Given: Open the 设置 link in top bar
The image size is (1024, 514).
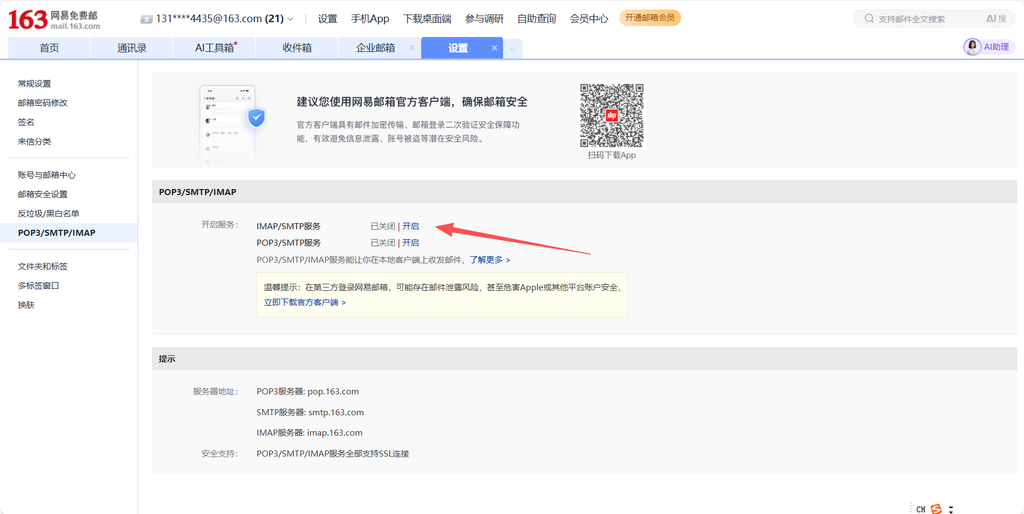Looking at the screenshot, I should click(x=327, y=19).
